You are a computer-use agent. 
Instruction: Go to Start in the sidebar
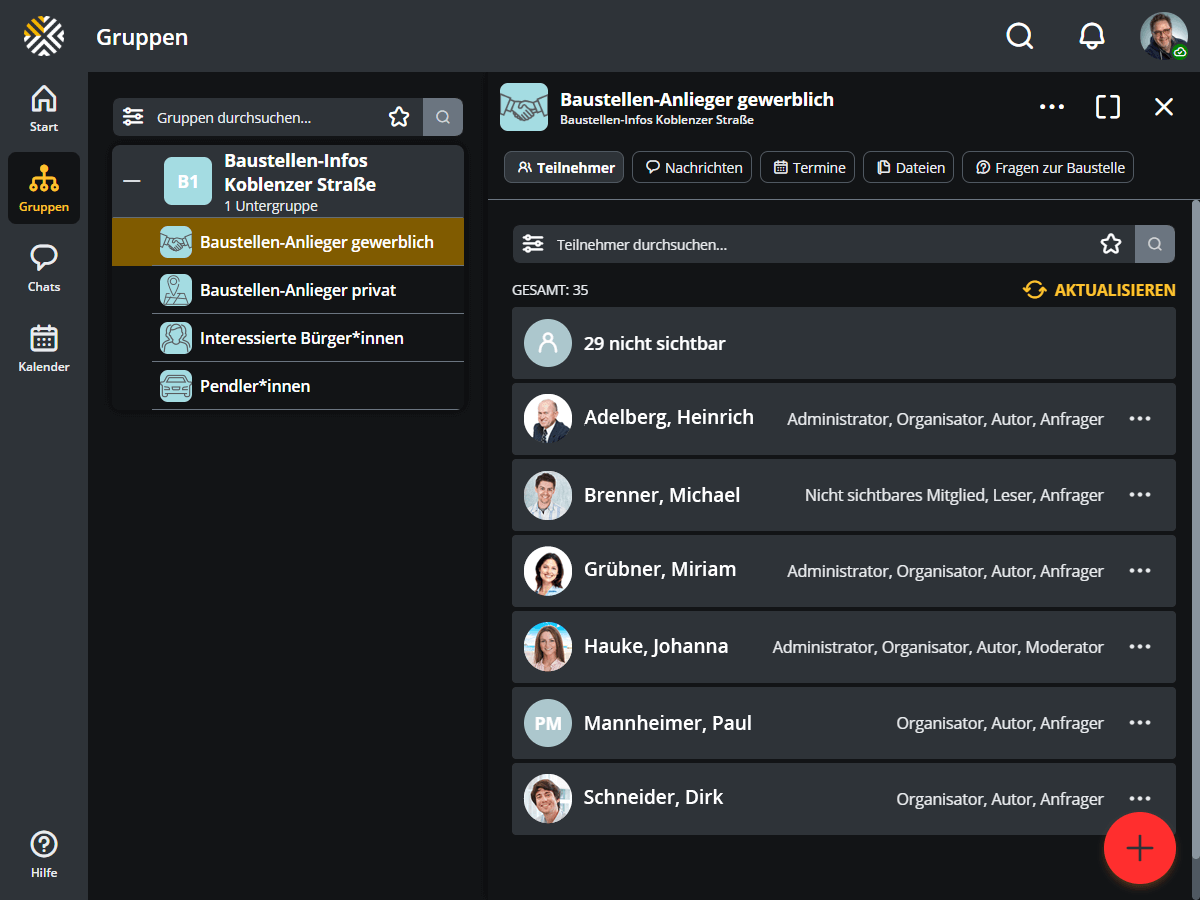point(44,108)
